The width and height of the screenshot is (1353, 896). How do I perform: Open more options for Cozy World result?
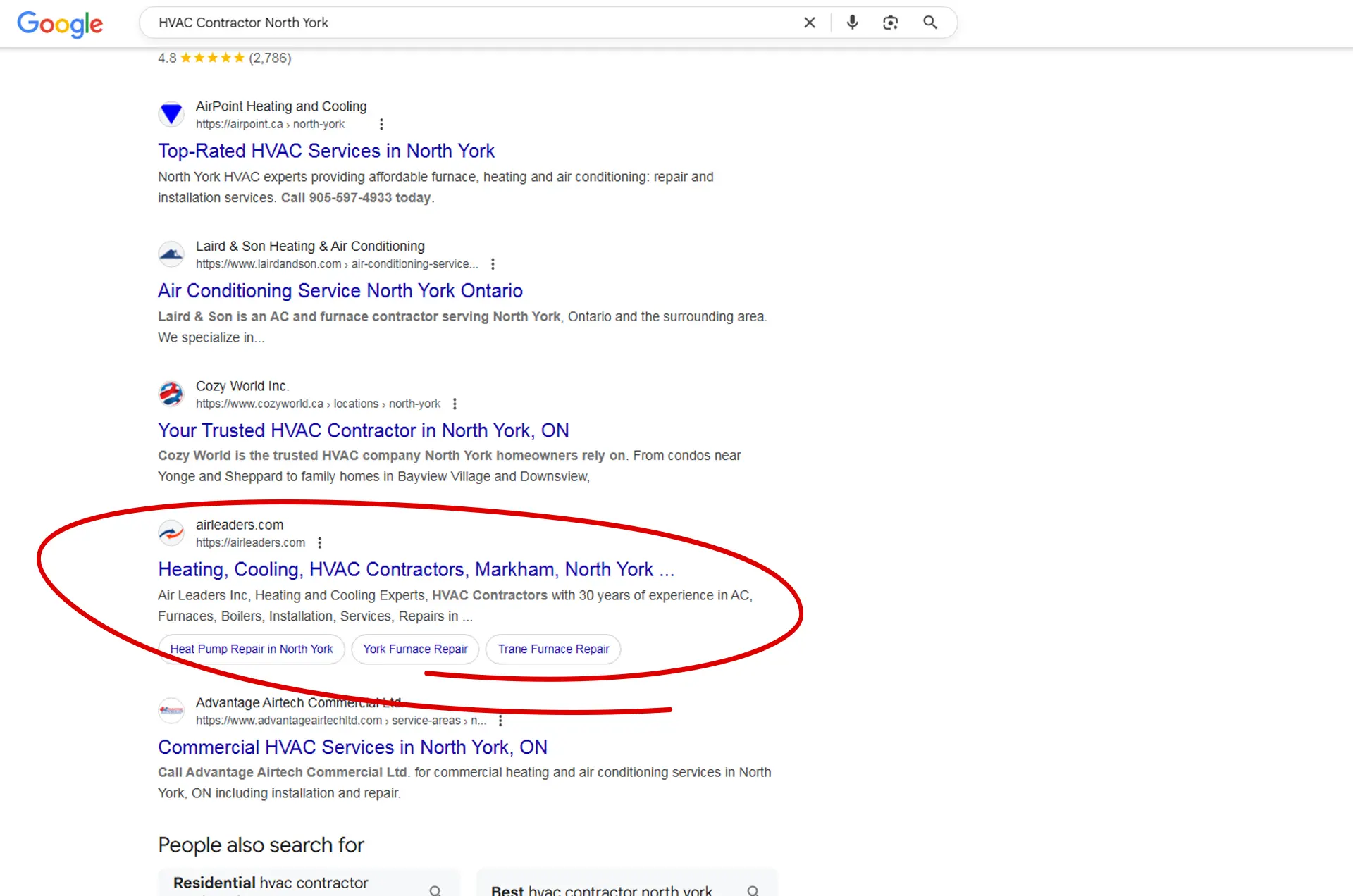tap(455, 404)
